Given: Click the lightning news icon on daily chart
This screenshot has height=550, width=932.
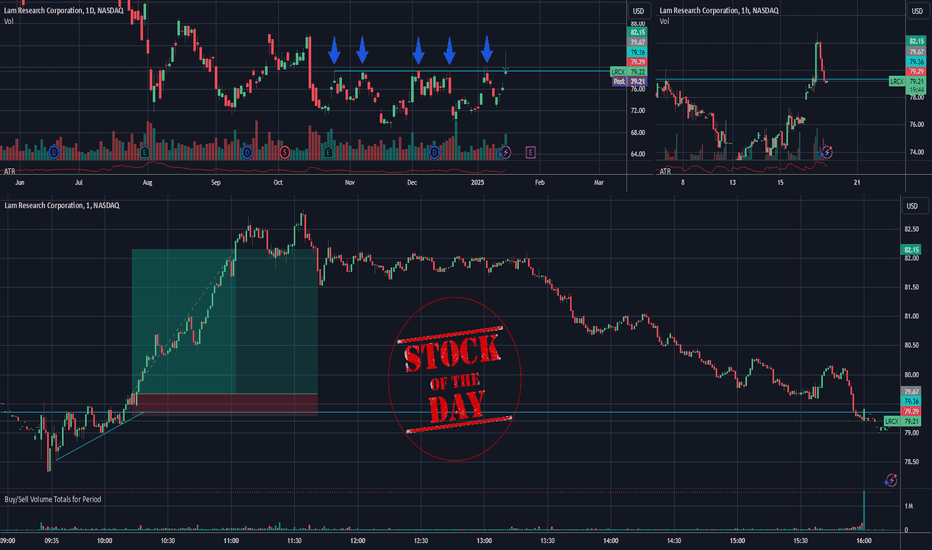Looking at the screenshot, I should tap(505, 153).
